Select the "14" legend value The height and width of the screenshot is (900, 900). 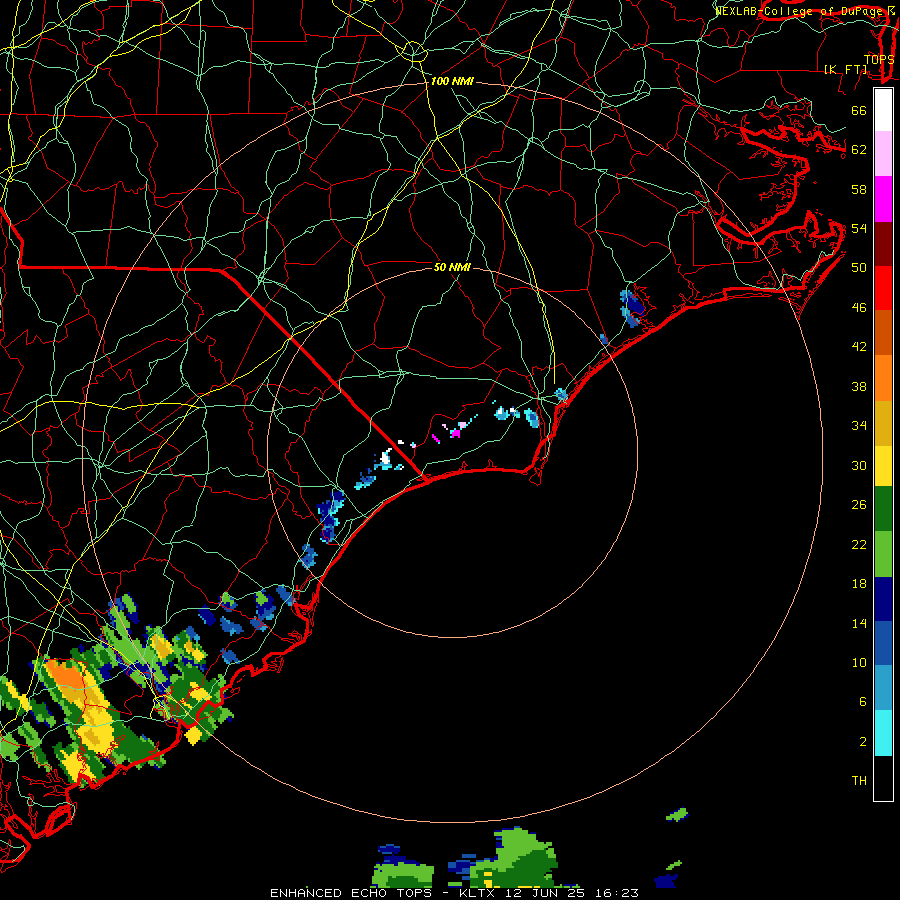point(859,623)
